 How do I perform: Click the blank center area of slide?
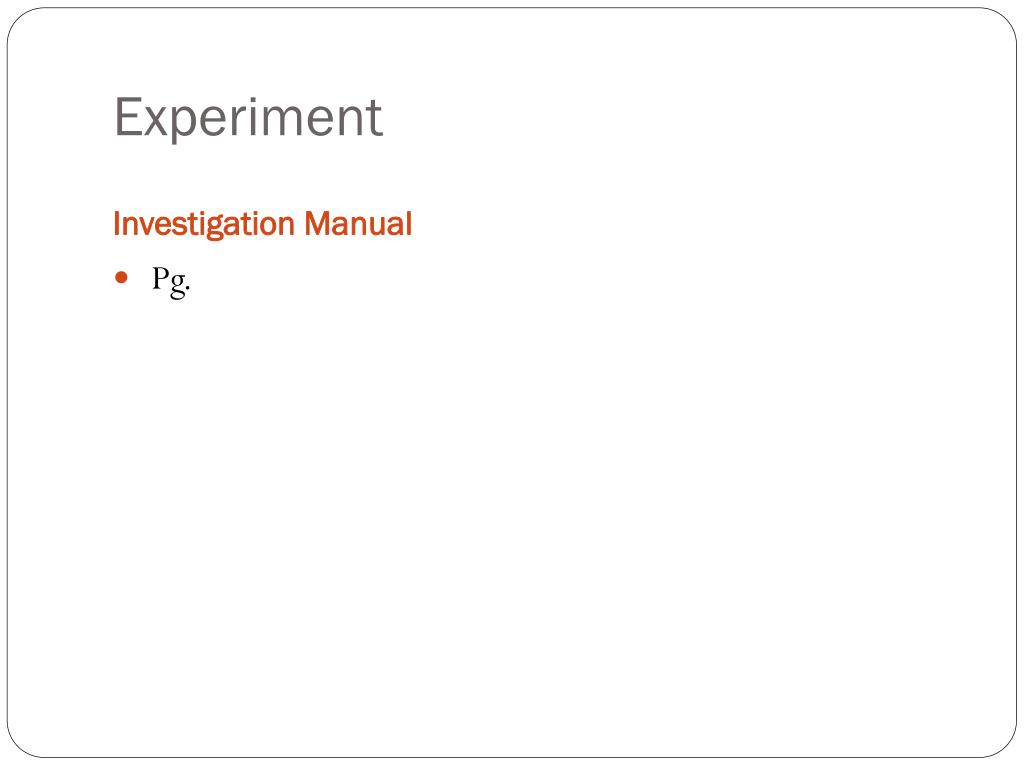coord(512,496)
